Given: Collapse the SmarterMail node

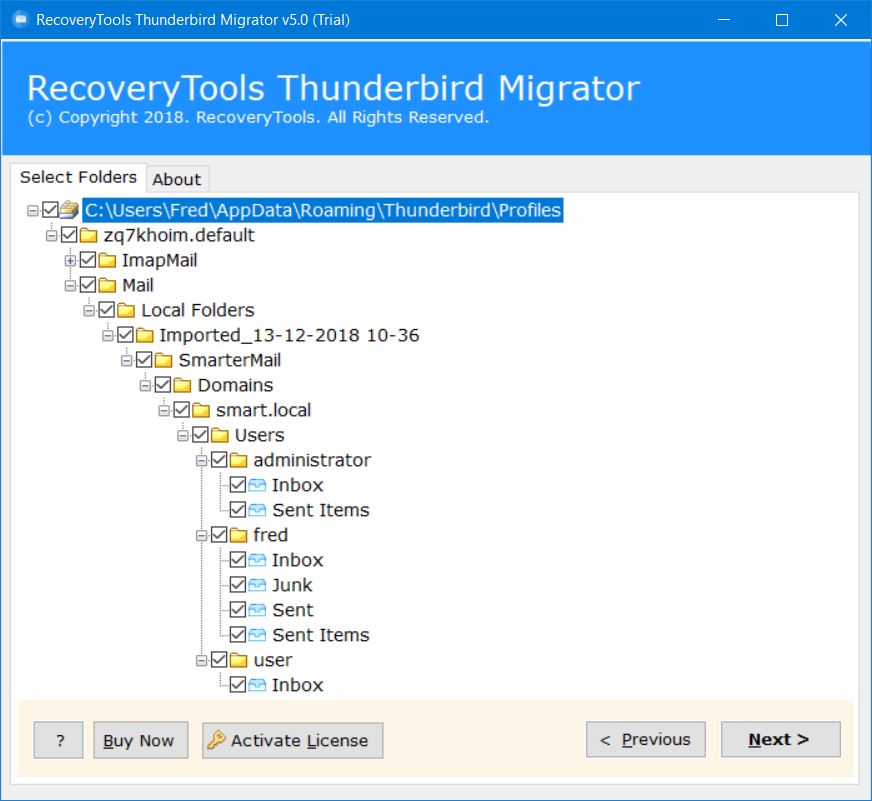Looking at the screenshot, I should pyautogui.click(x=127, y=360).
